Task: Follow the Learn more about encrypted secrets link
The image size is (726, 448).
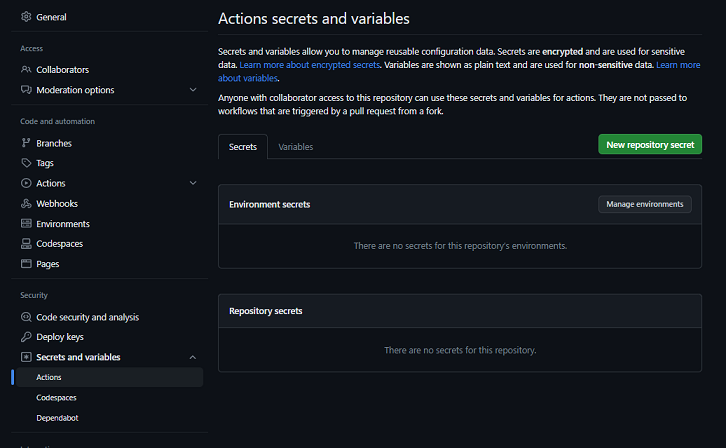Action: [309, 65]
